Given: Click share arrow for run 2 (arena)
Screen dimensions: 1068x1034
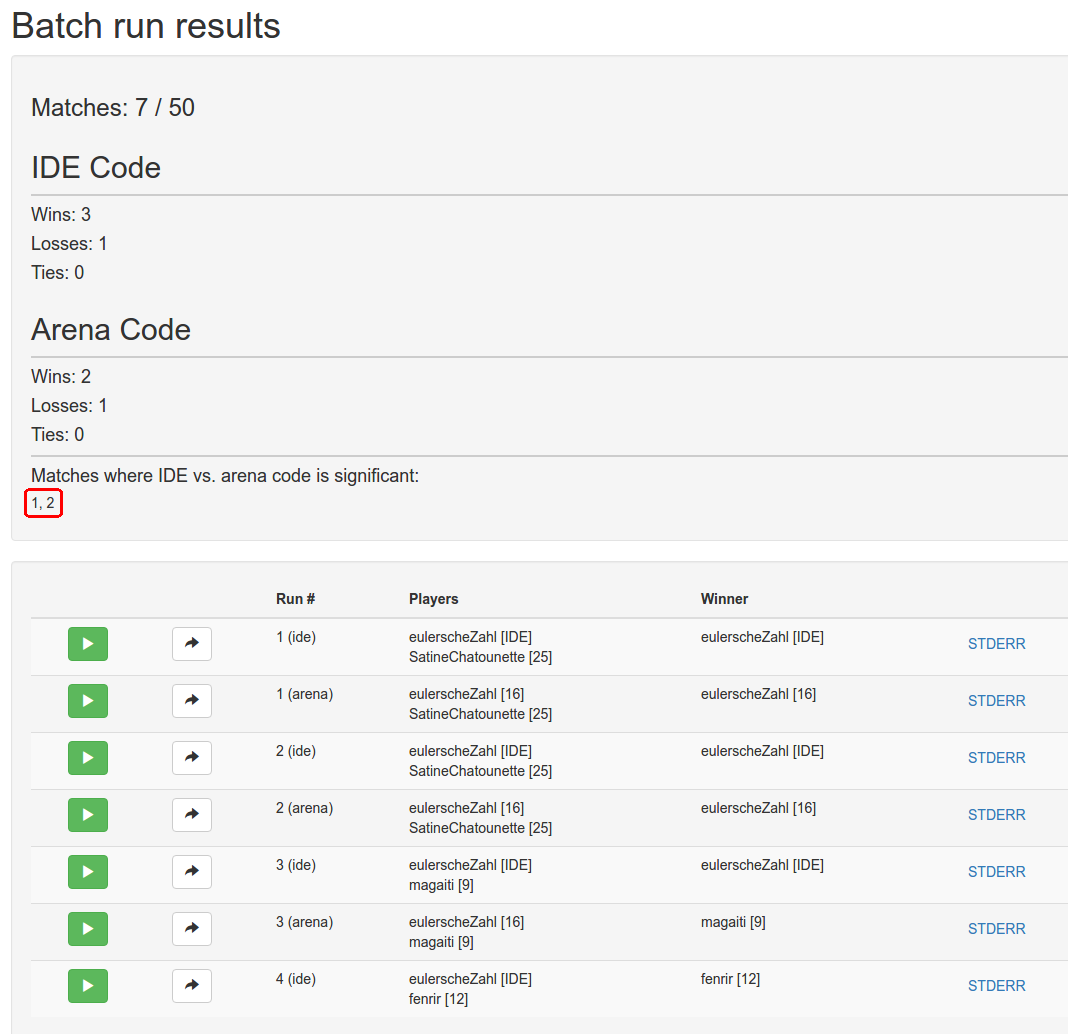Looking at the screenshot, I should click(x=192, y=815).
